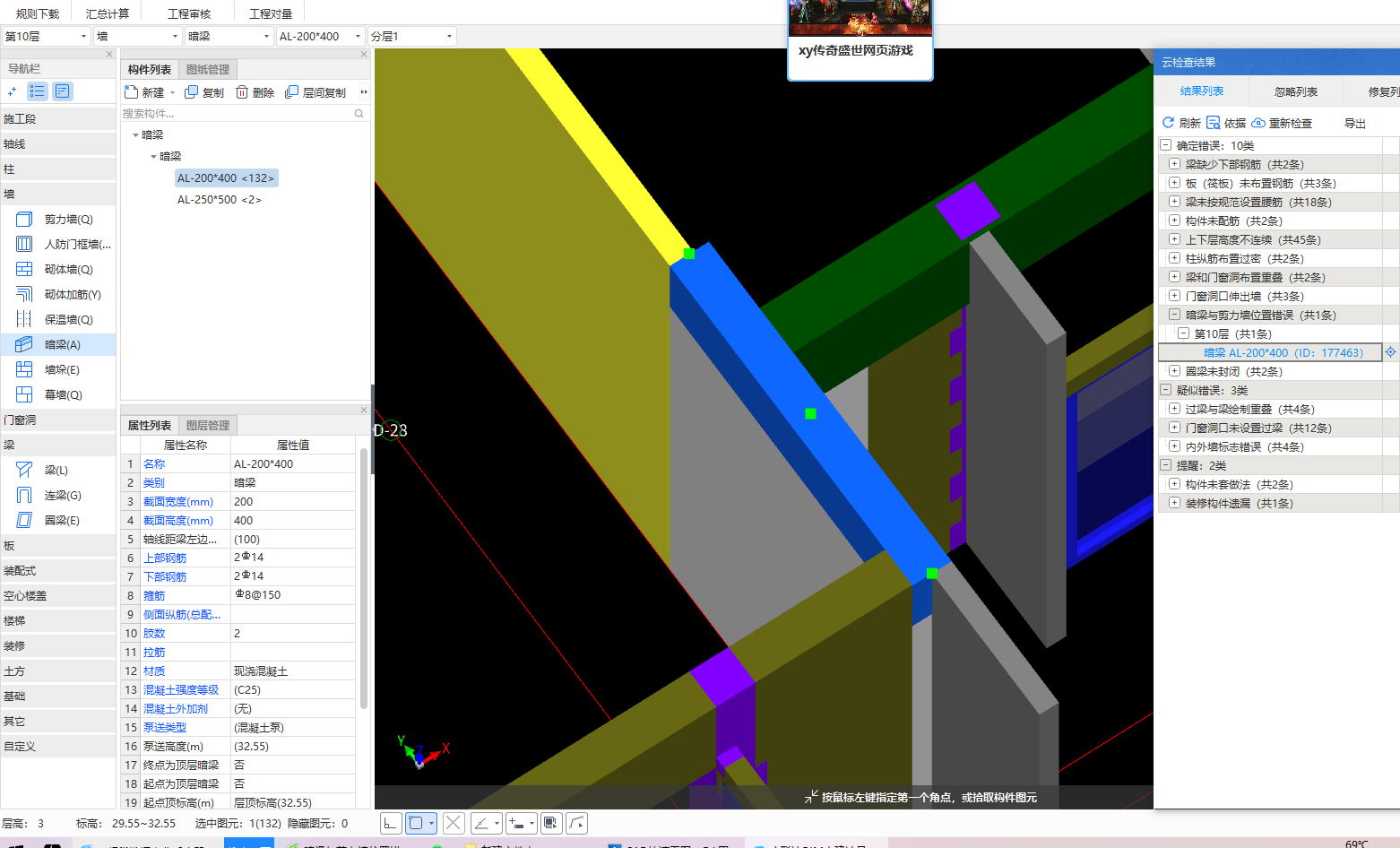Click the search magnifier in 搜索构件 box
The width and height of the screenshot is (1400, 848).
tap(359, 114)
